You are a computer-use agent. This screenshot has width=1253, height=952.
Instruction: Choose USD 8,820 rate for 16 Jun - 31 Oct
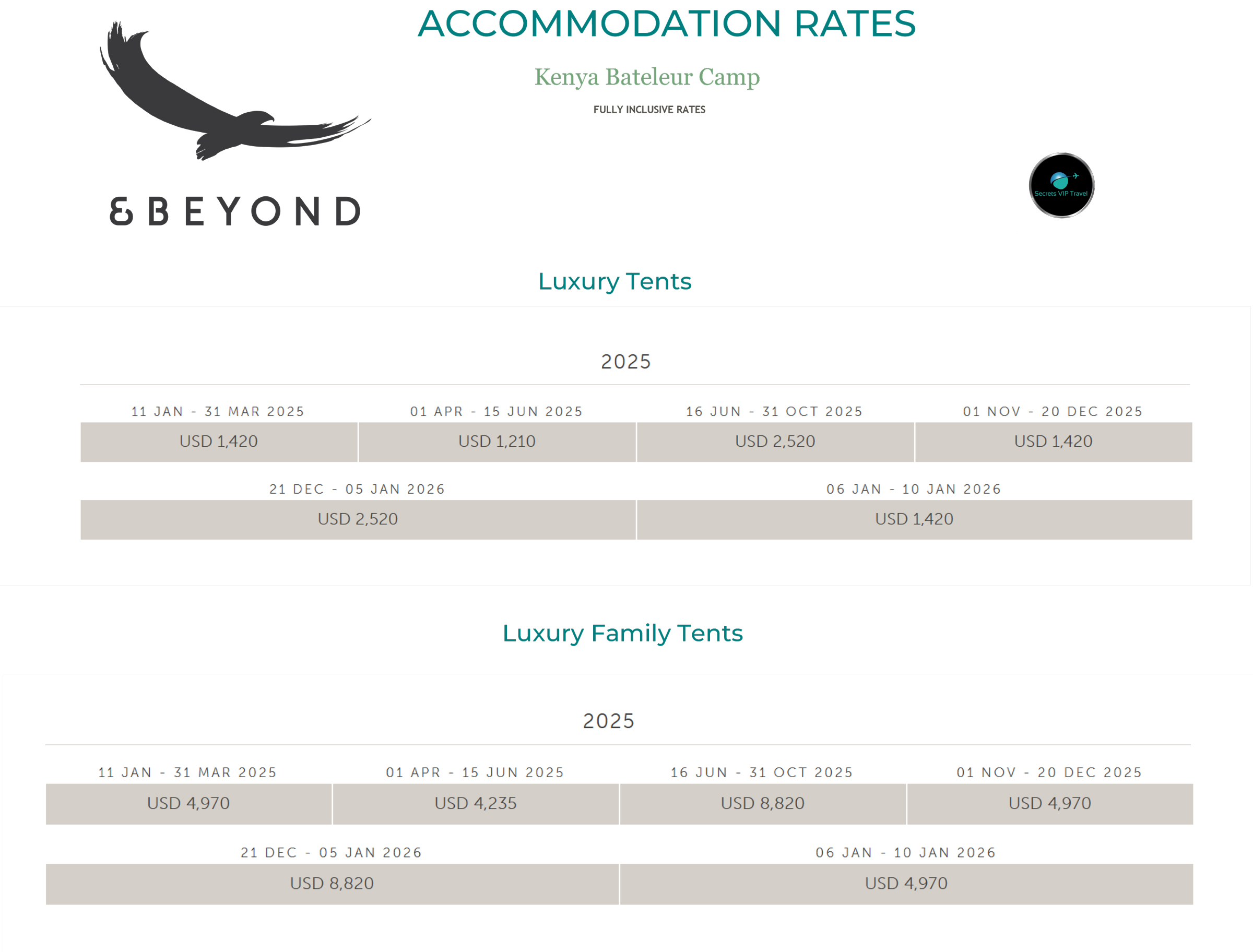coord(763,804)
